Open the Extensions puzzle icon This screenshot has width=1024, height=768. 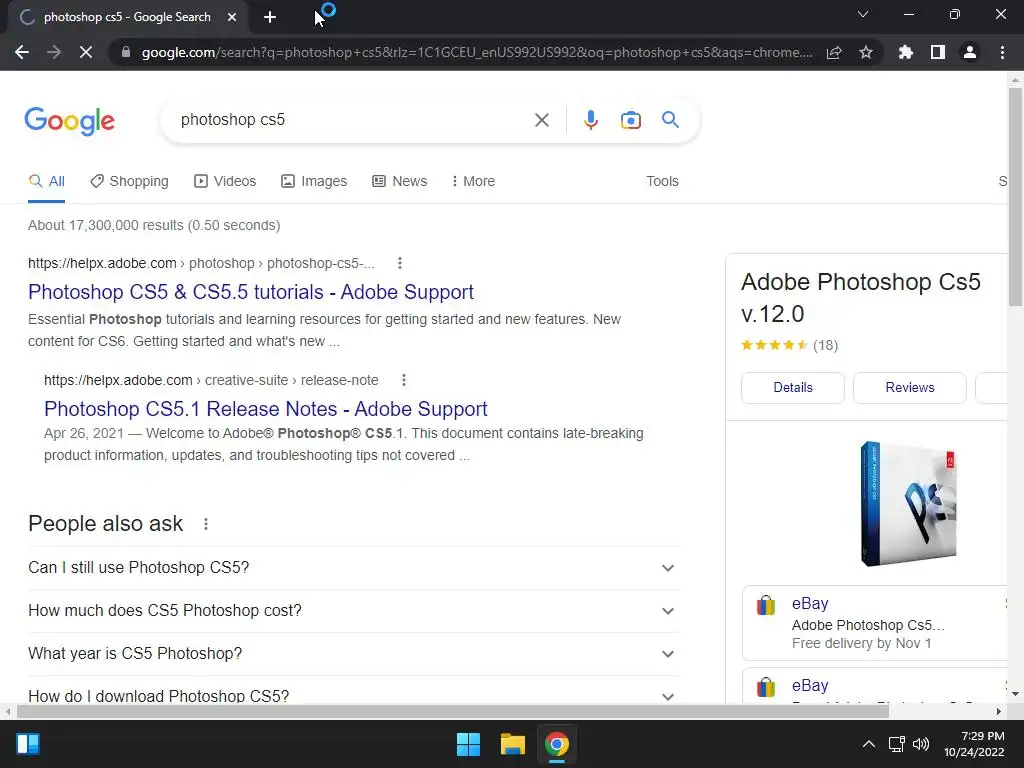tap(906, 52)
